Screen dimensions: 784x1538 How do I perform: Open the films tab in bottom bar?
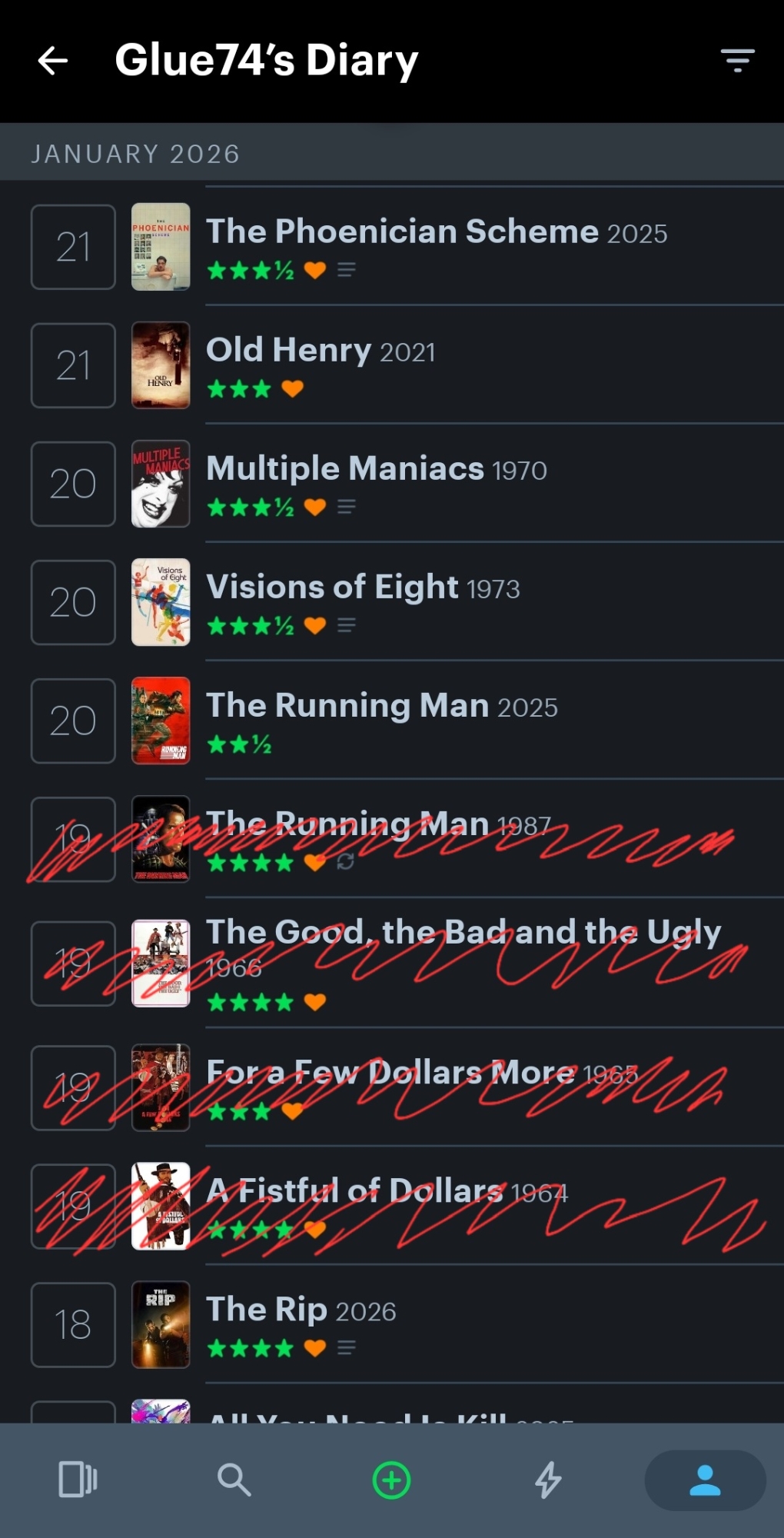click(x=78, y=1480)
